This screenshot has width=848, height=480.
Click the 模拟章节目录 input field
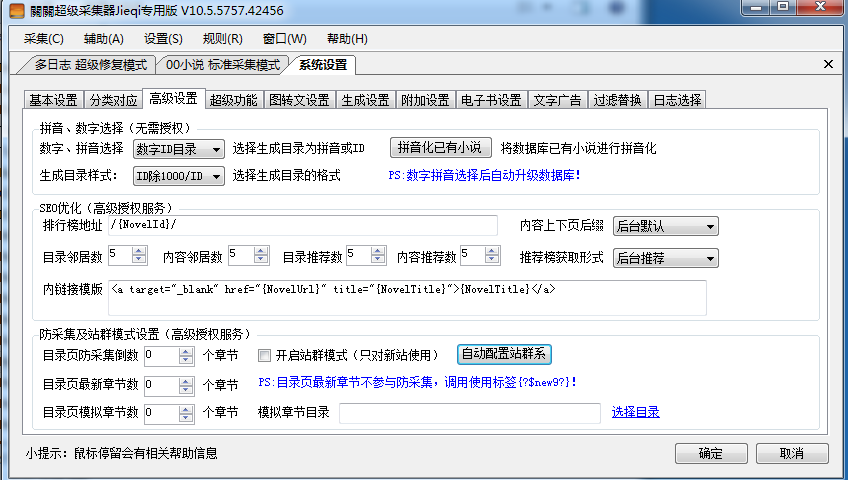point(470,413)
